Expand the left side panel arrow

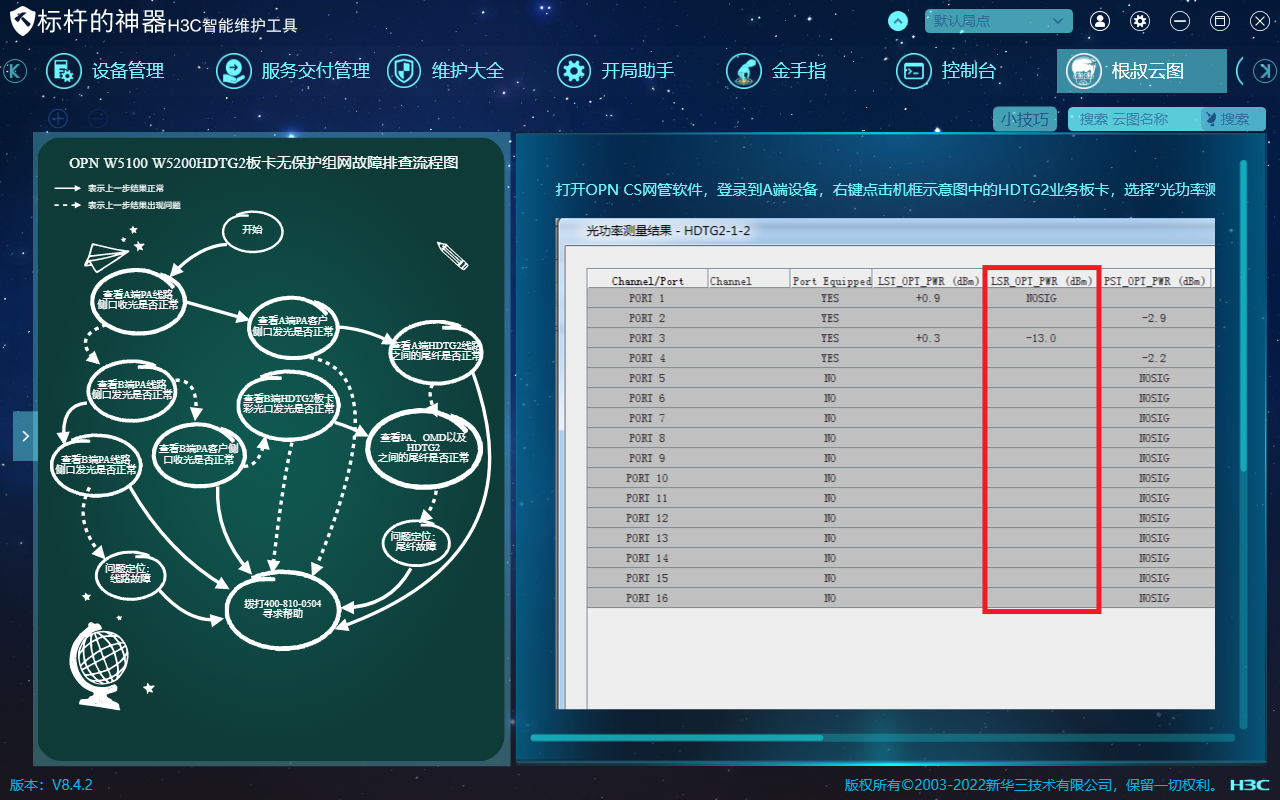click(25, 436)
